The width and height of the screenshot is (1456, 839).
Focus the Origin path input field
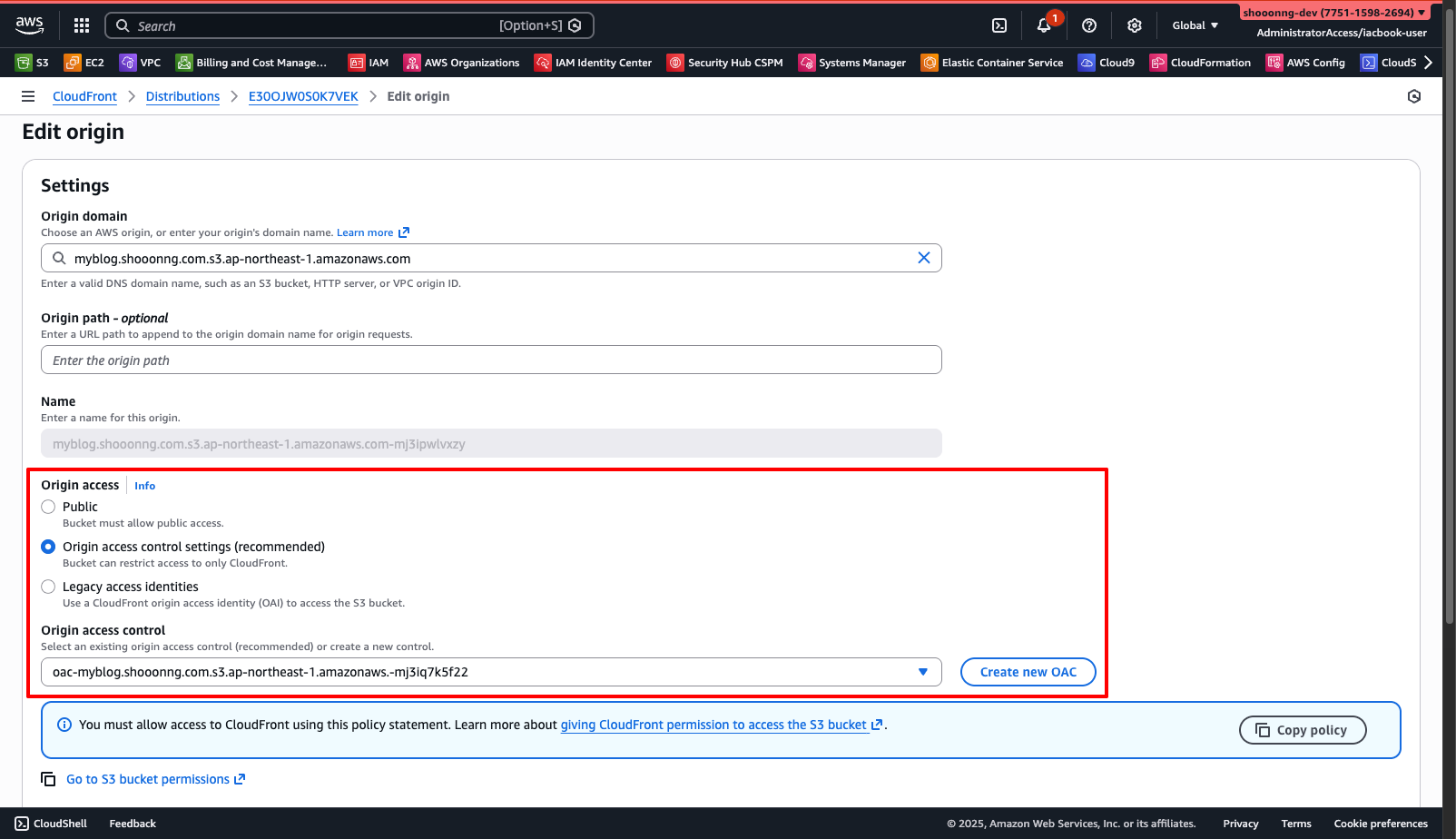tap(491, 360)
